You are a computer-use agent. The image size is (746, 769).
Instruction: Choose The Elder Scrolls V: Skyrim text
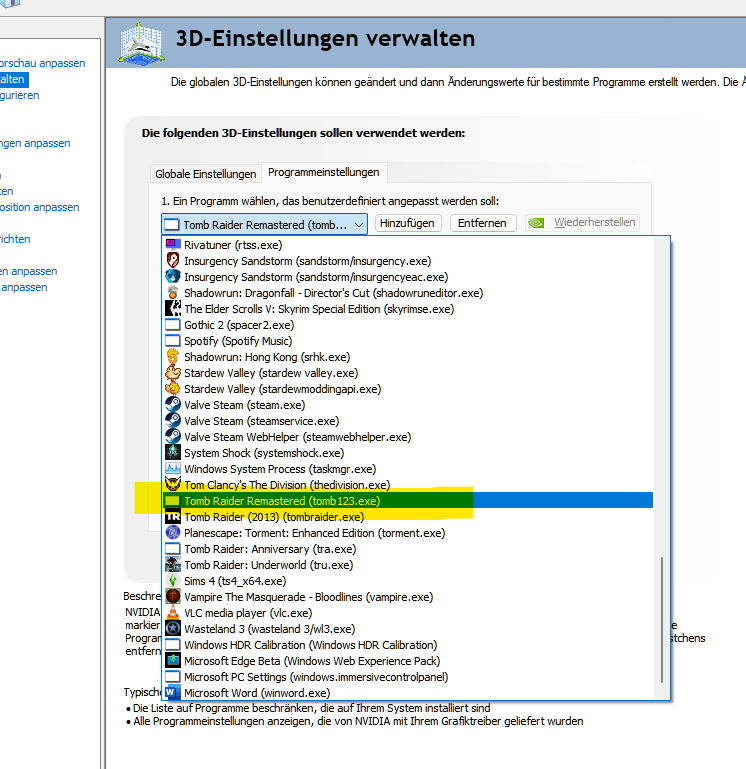pos(319,309)
